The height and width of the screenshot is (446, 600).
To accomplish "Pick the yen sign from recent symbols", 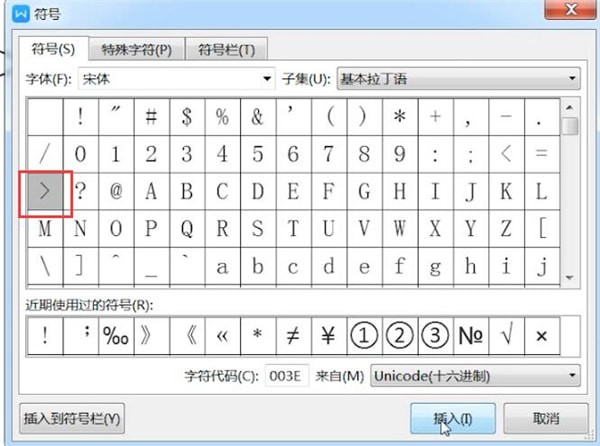I will (328, 336).
